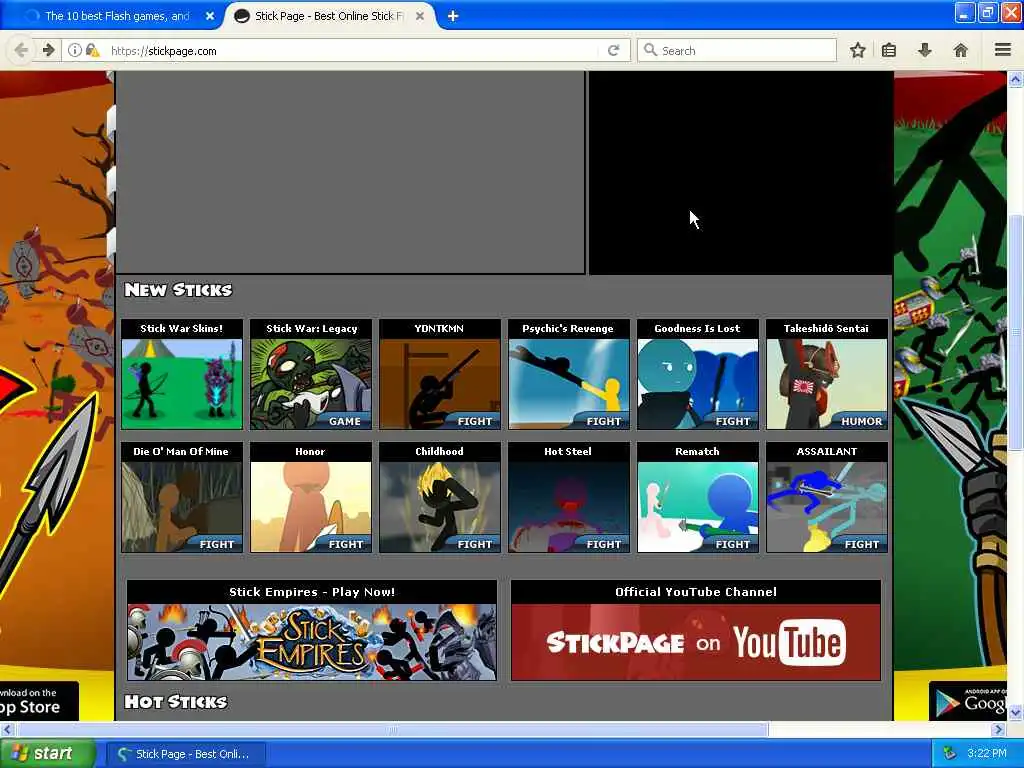The width and height of the screenshot is (1024, 768).
Task: Click the Hot Sticks section heading
Action: click(176, 701)
